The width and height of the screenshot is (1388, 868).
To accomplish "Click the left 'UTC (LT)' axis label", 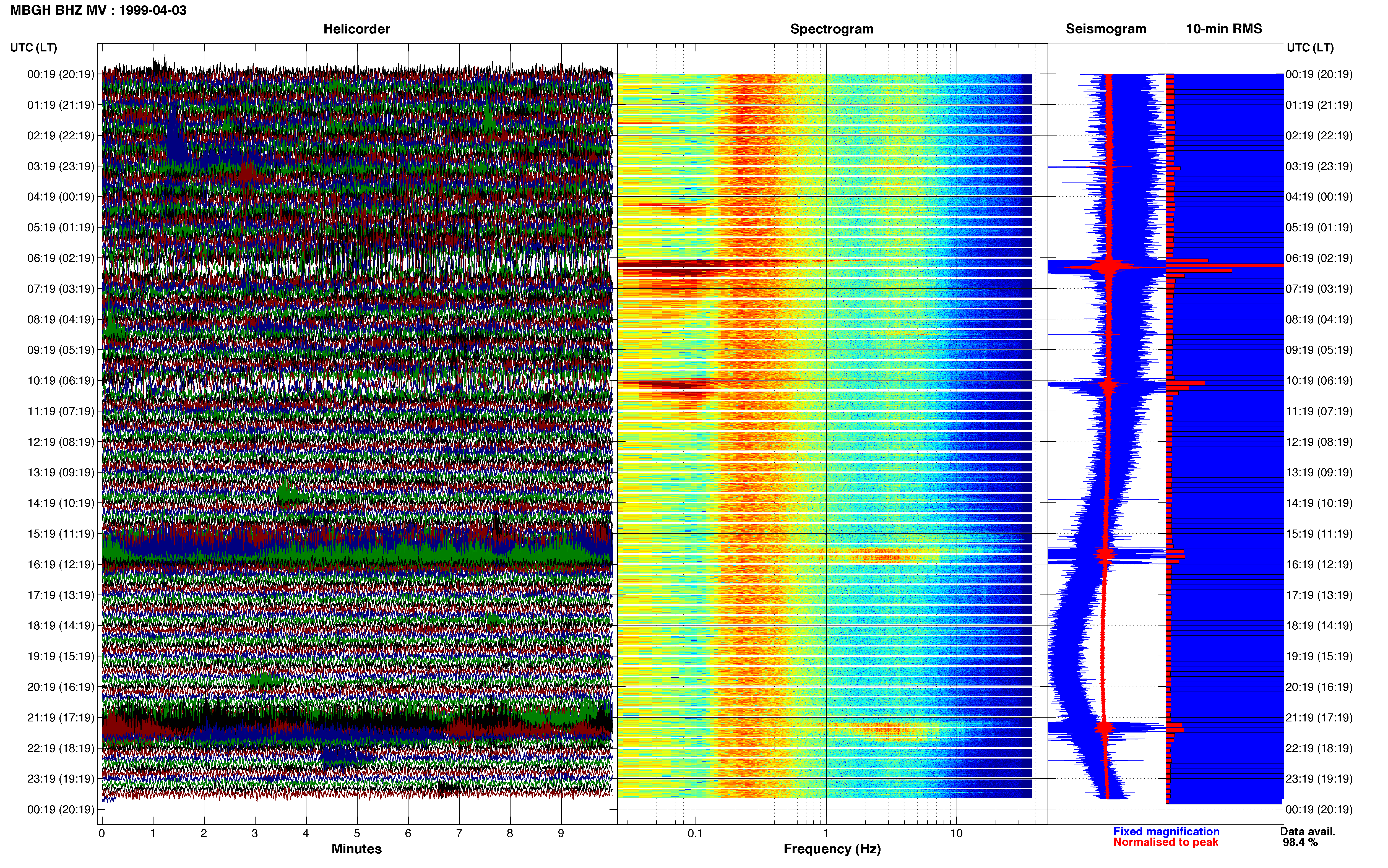I will (x=34, y=48).
